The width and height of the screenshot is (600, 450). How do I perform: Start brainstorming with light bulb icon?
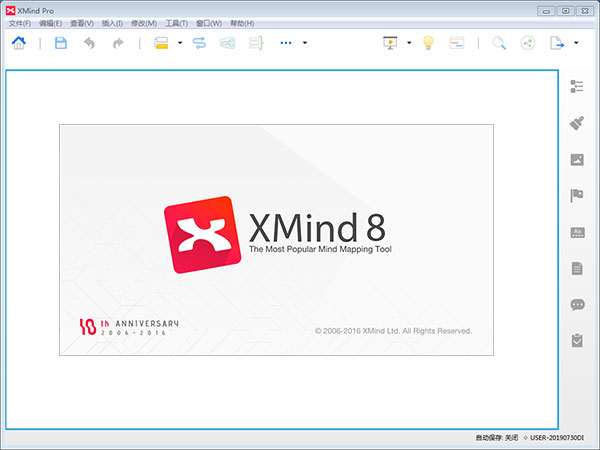[x=428, y=43]
